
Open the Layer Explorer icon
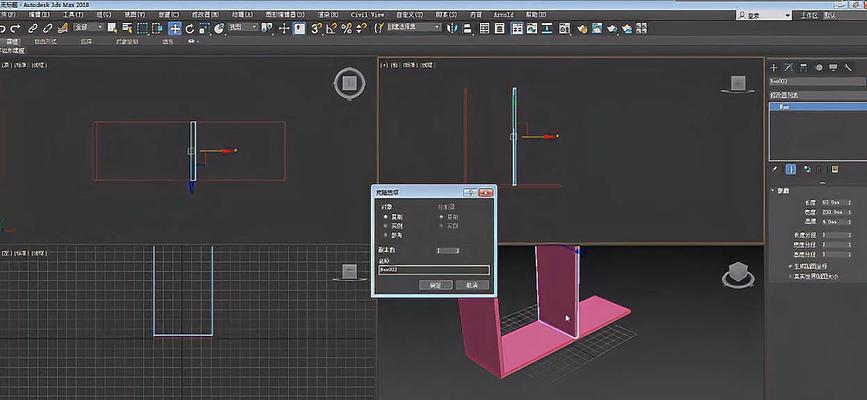coord(500,28)
